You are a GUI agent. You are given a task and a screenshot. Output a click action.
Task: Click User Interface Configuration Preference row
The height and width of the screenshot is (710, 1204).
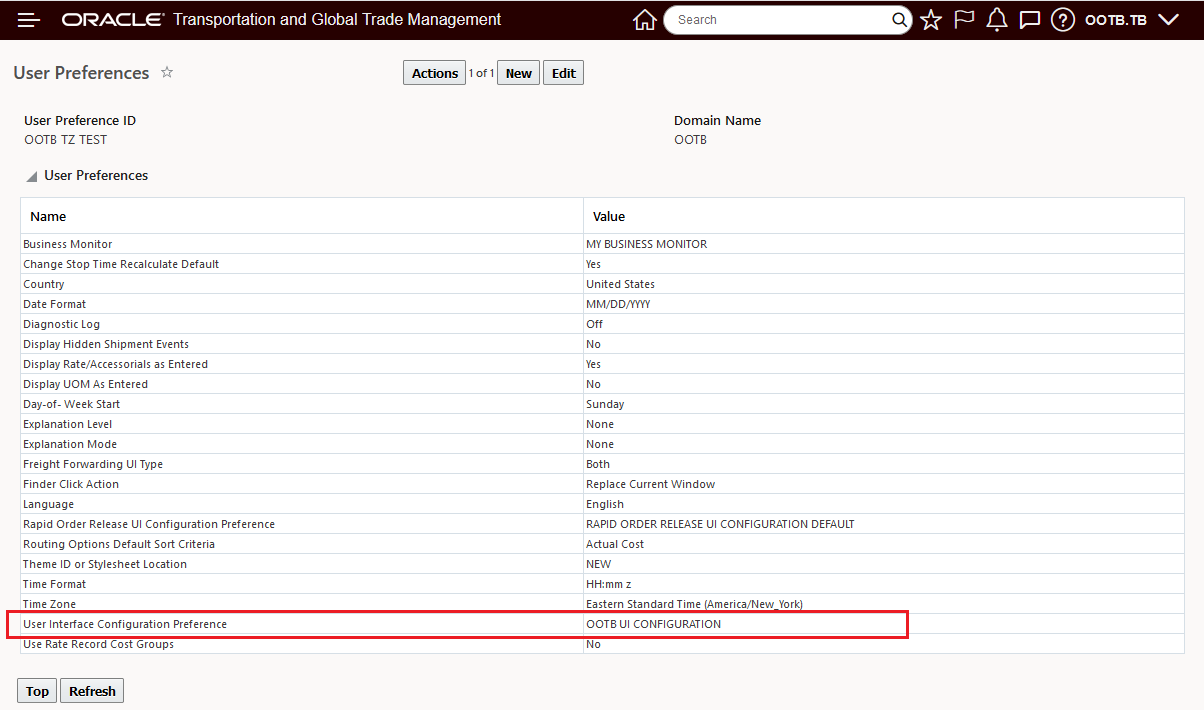125,624
